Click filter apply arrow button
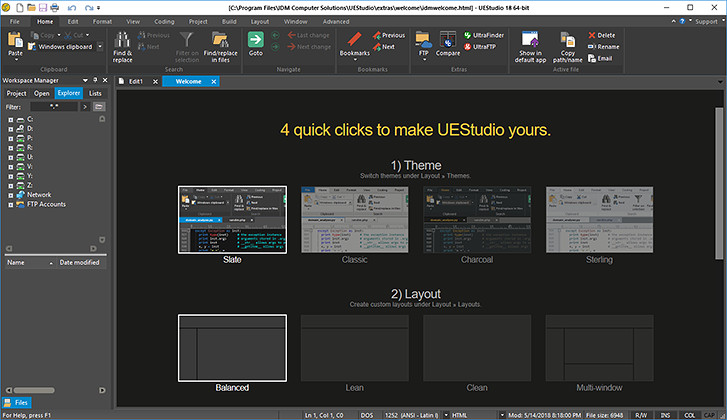727x420 pixels. (84, 107)
